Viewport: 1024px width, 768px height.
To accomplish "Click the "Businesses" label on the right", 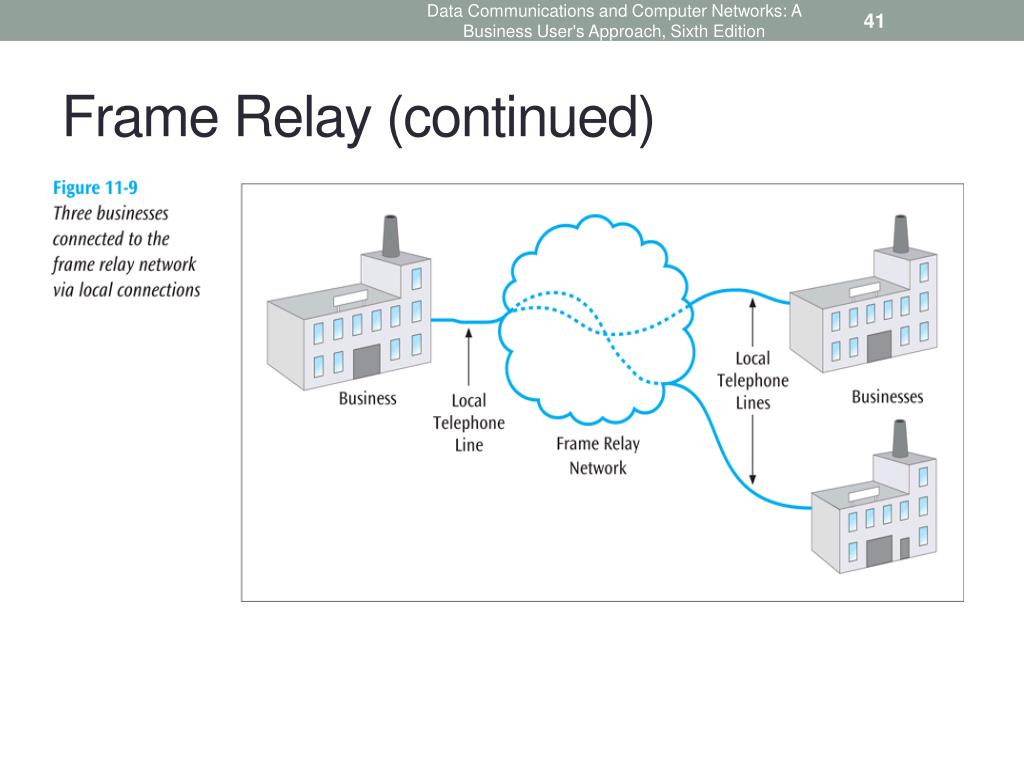I will tap(888, 396).
